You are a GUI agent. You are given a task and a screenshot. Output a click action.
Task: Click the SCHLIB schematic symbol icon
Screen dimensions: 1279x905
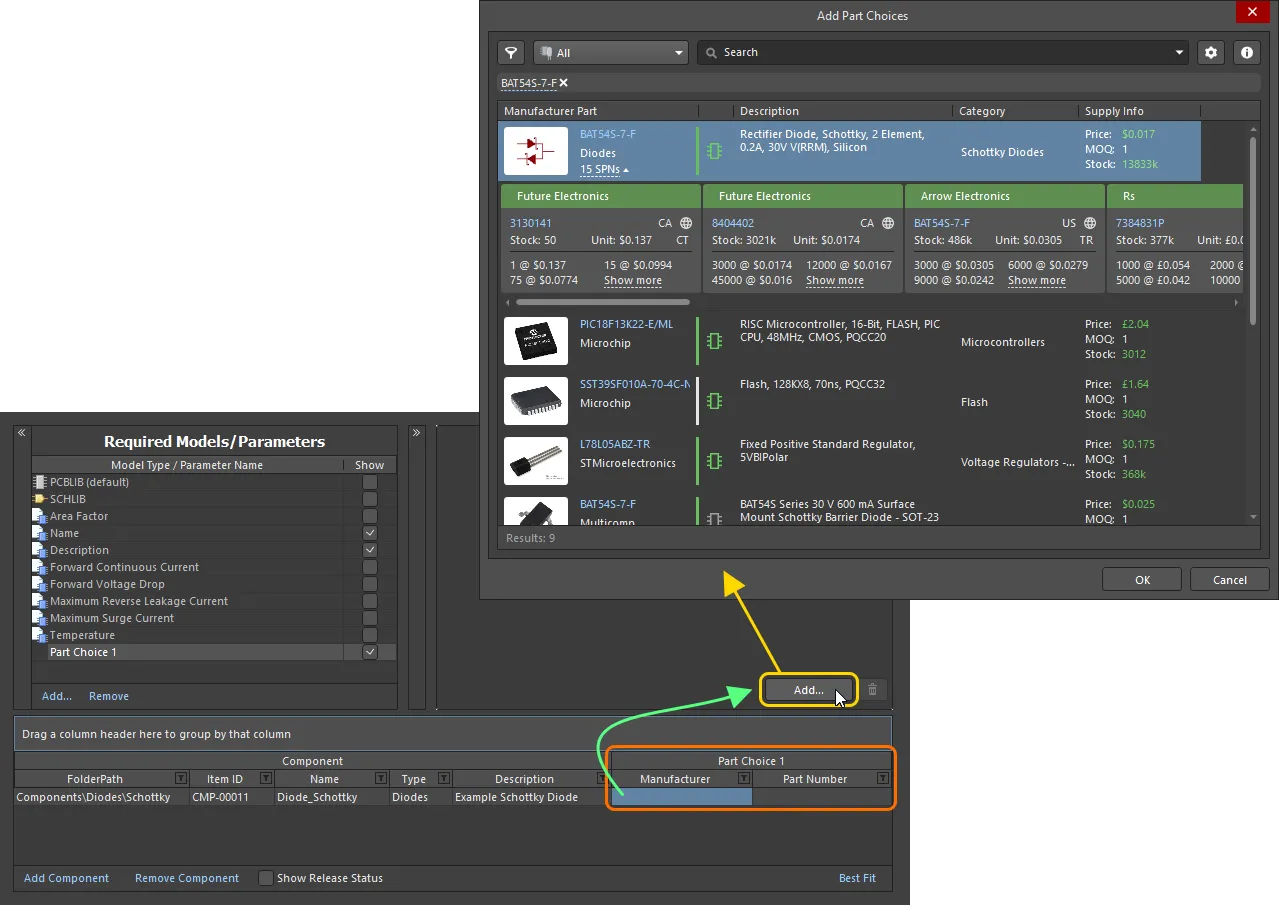(38, 499)
